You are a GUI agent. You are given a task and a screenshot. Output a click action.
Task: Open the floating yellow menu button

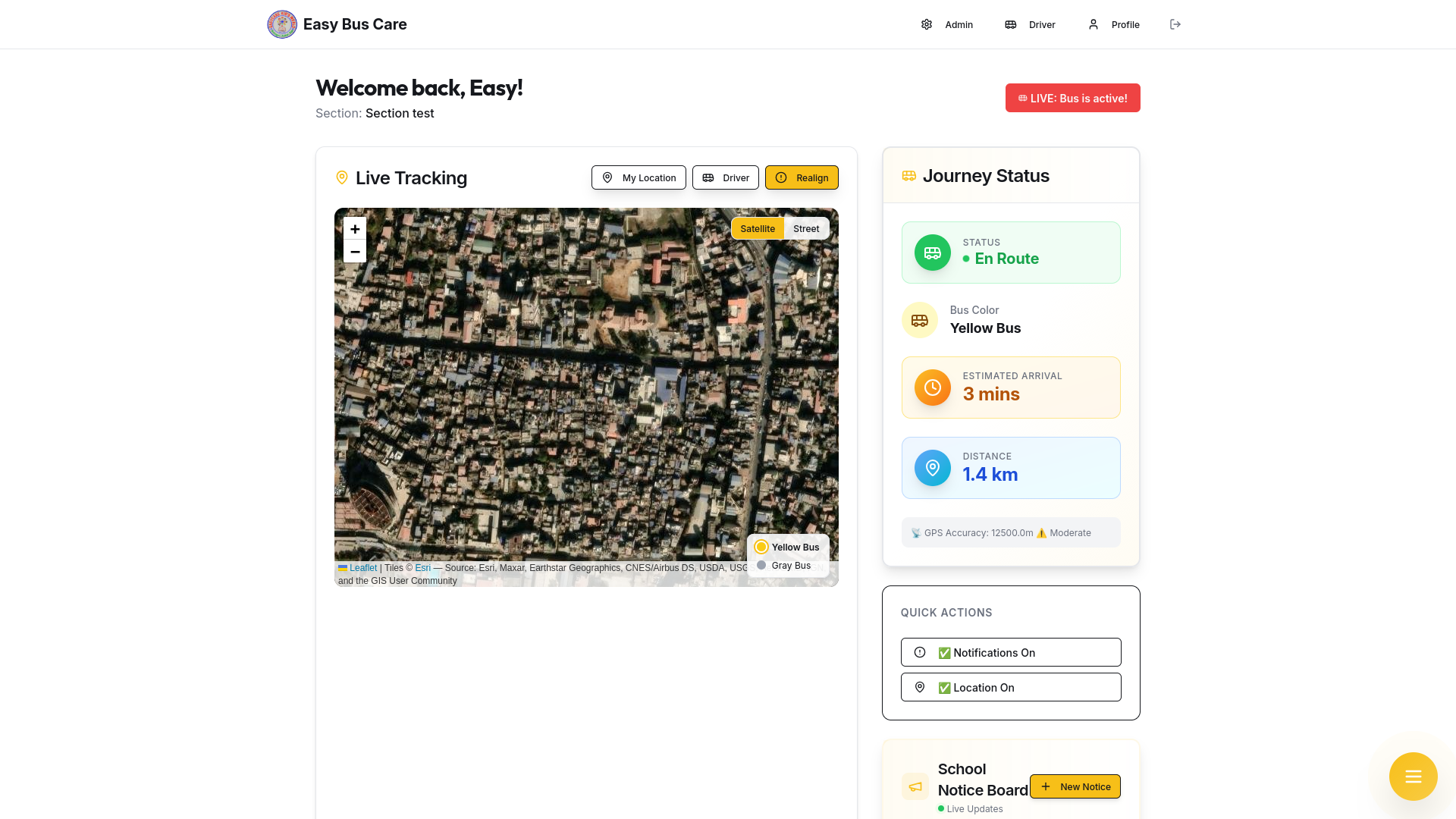(x=1413, y=776)
